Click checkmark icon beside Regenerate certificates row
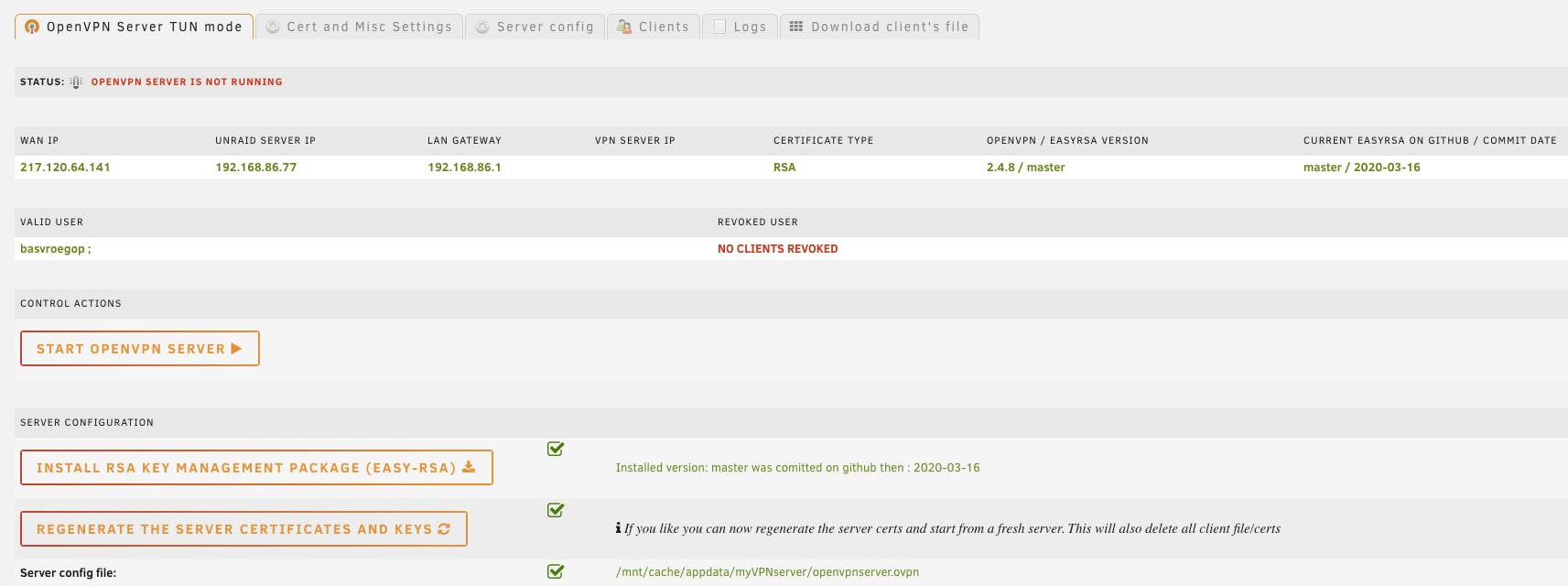The width and height of the screenshot is (1568, 586). [x=556, y=510]
